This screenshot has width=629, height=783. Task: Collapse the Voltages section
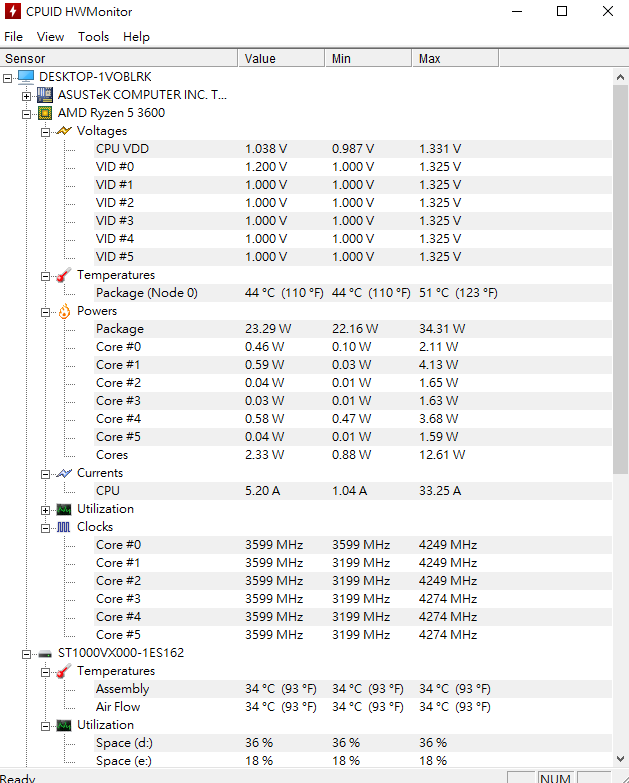45,132
